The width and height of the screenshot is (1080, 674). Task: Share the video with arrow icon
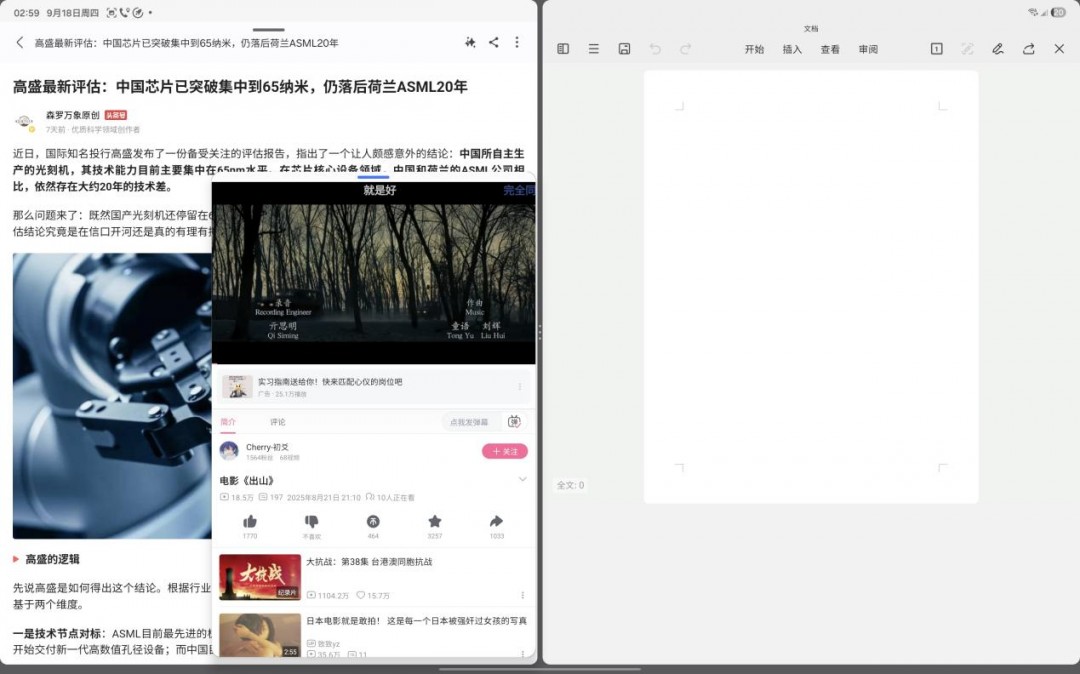click(x=497, y=521)
